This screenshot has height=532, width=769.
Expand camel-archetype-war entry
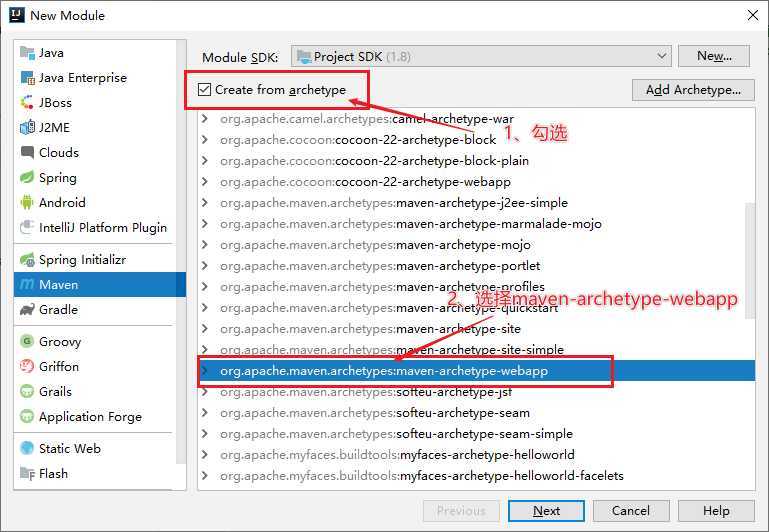pos(205,119)
